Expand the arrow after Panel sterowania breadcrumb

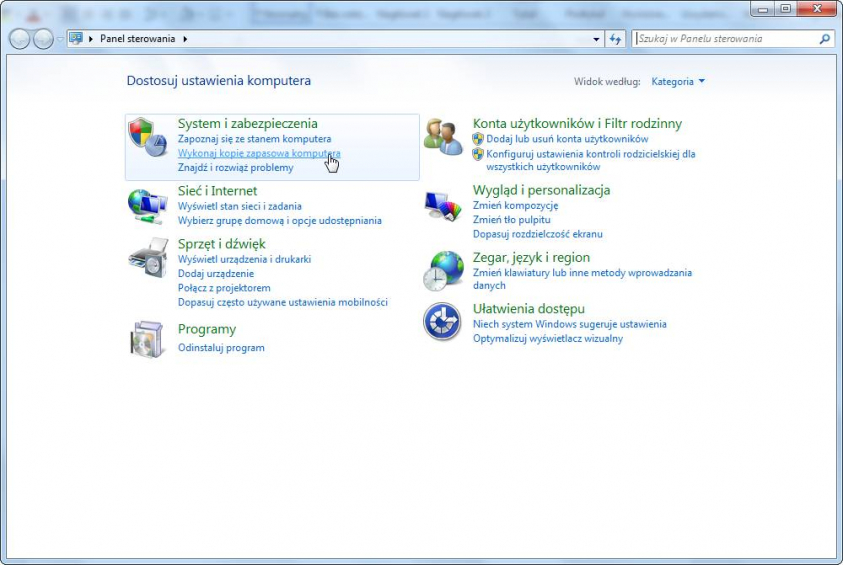(x=185, y=39)
